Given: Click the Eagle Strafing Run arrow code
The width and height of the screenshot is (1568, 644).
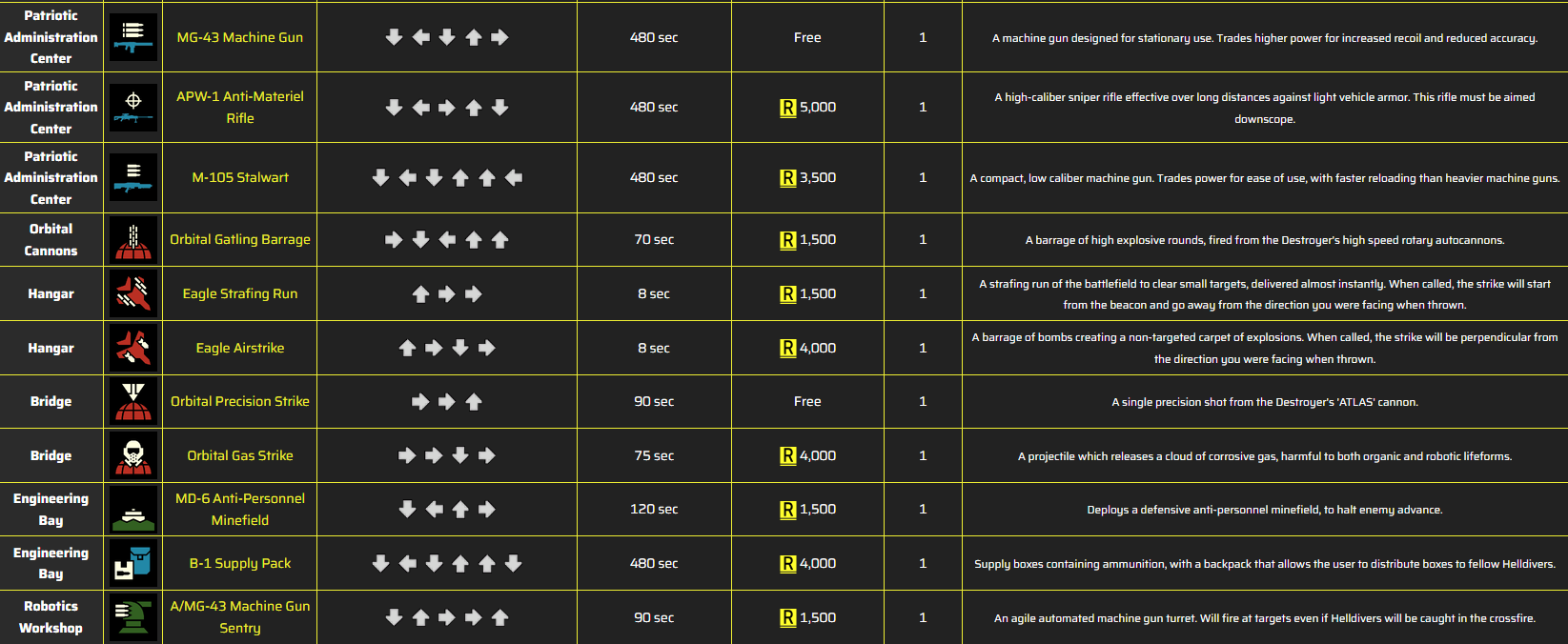Looking at the screenshot, I should point(447,293).
